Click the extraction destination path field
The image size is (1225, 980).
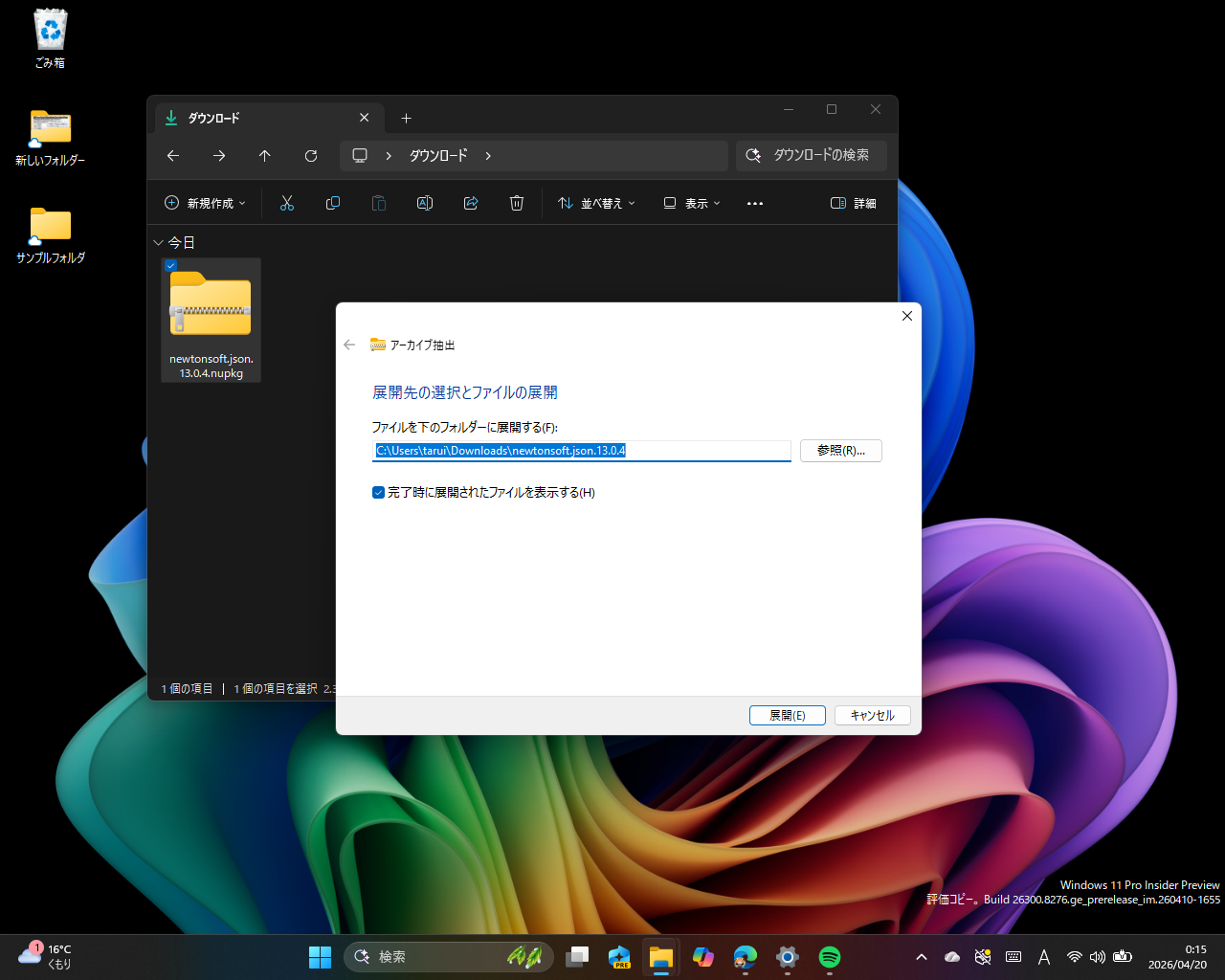[582, 451]
